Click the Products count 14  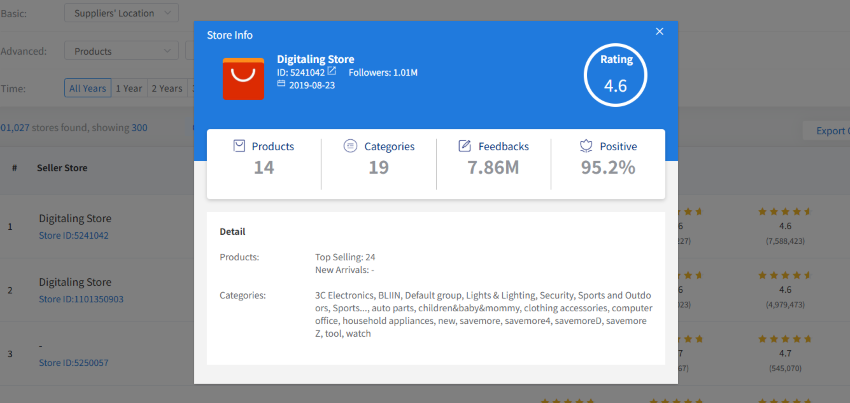(x=264, y=168)
